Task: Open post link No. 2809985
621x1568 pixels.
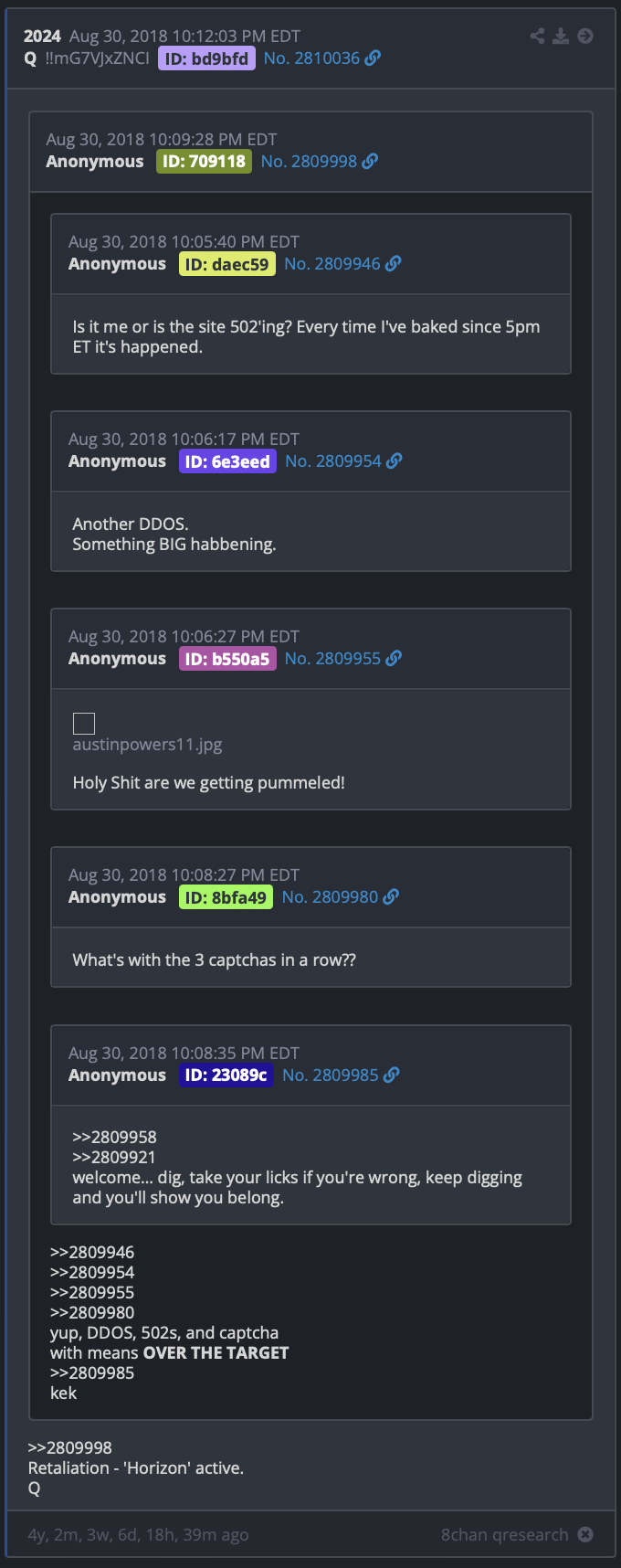Action: click(x=331, y=1075)
